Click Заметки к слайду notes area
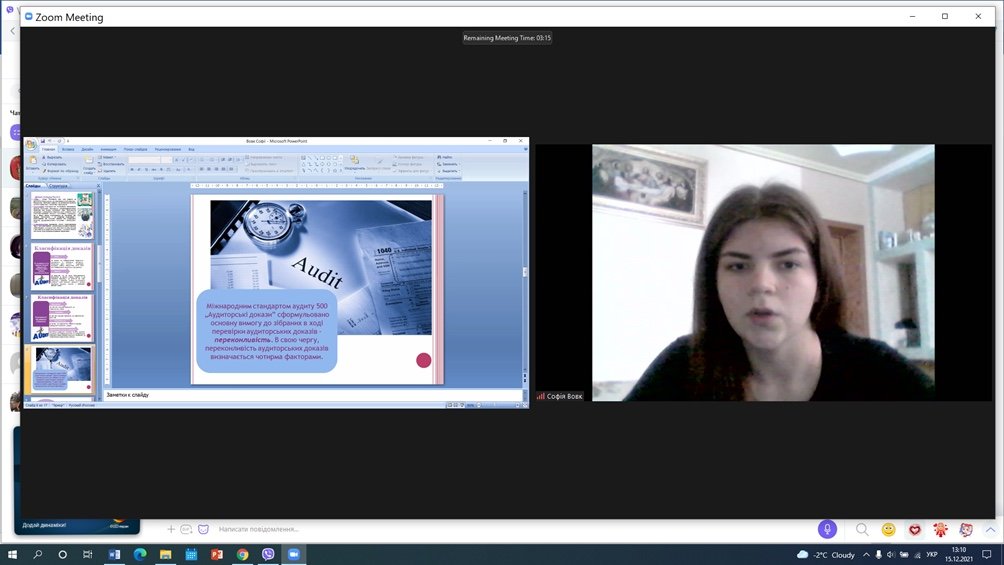This screenshot has width=1004, height=565. [x=314, y=395]
